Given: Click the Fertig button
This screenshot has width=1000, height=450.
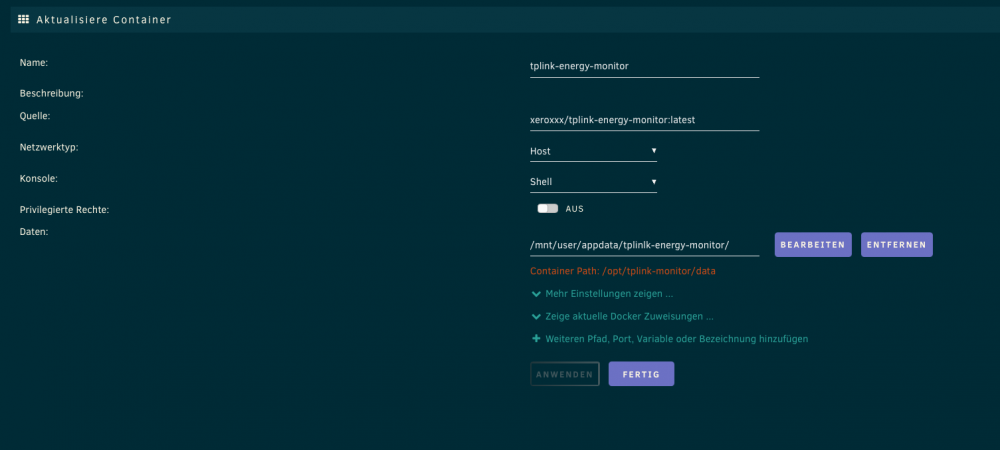Looking at the screenshot, I should (x=642, y=374).
